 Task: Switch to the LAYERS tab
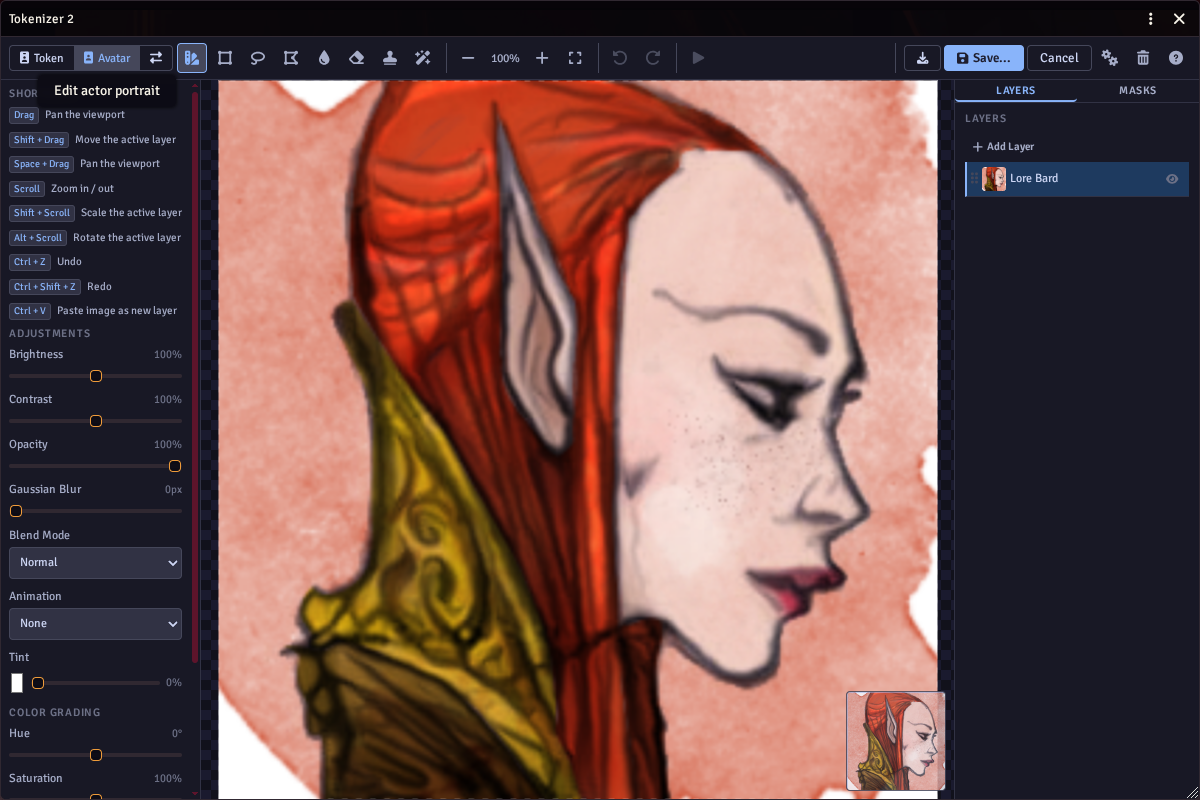coord(1016,91)
